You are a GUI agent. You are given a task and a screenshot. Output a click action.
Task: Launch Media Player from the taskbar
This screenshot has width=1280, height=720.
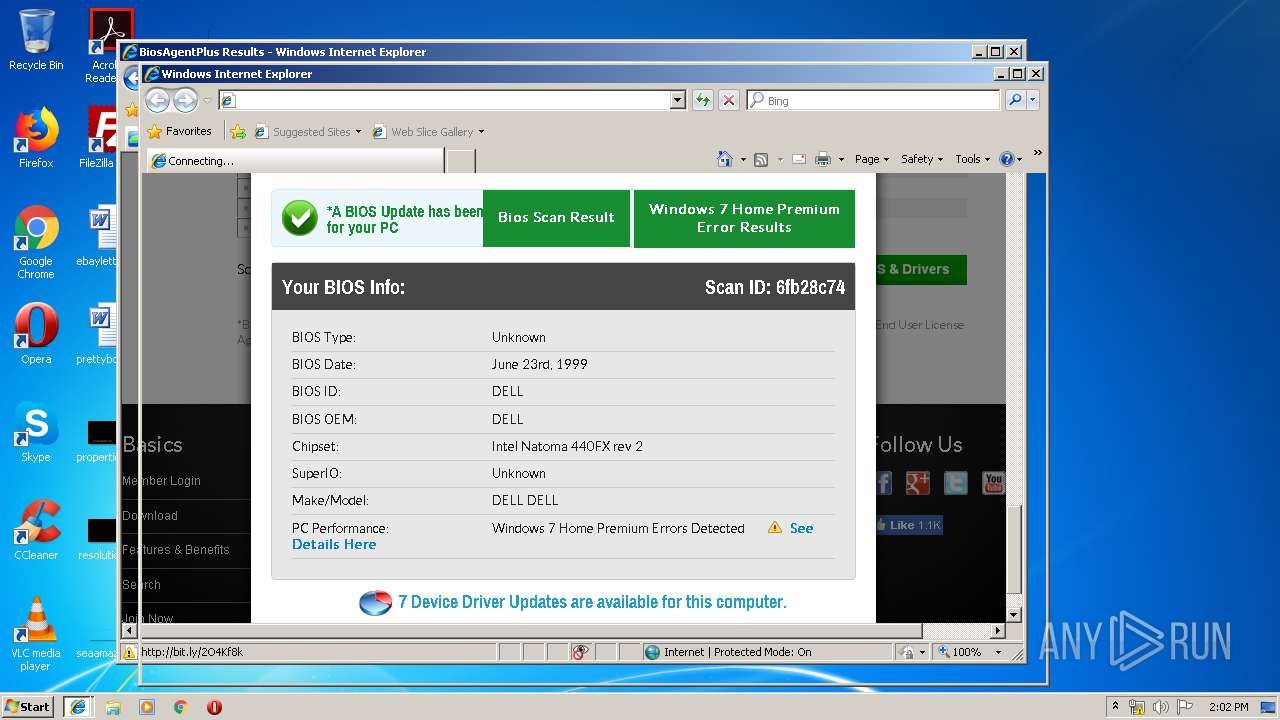pos(147,706)
